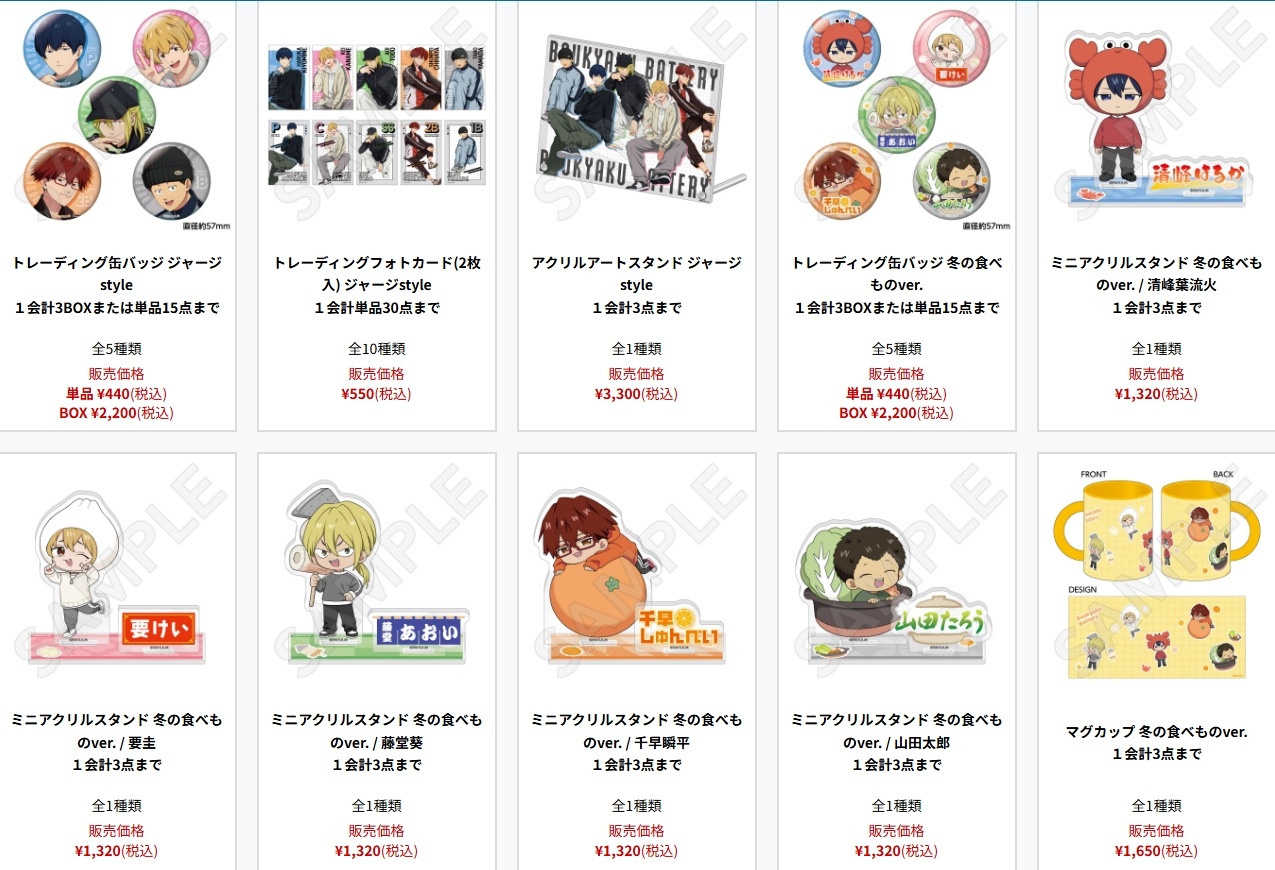Open the 藤堂あおい acrylic stand image
Viewport: 1275px width, 870px height.
[x=377, y=575]
